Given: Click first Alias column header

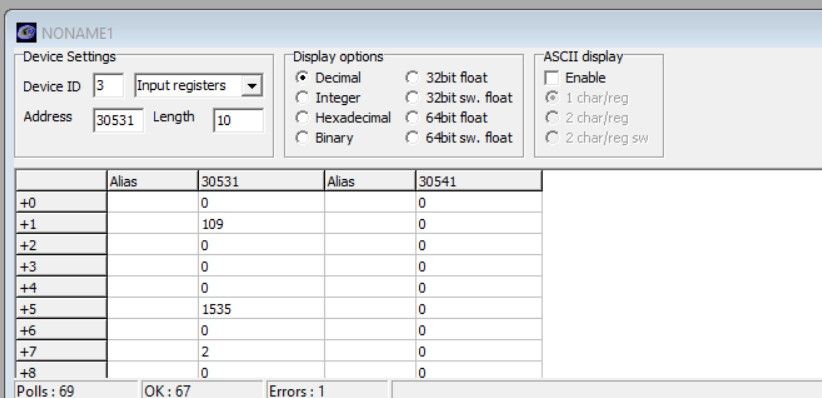Looking at the screenshot, I should tap(153, 181).
